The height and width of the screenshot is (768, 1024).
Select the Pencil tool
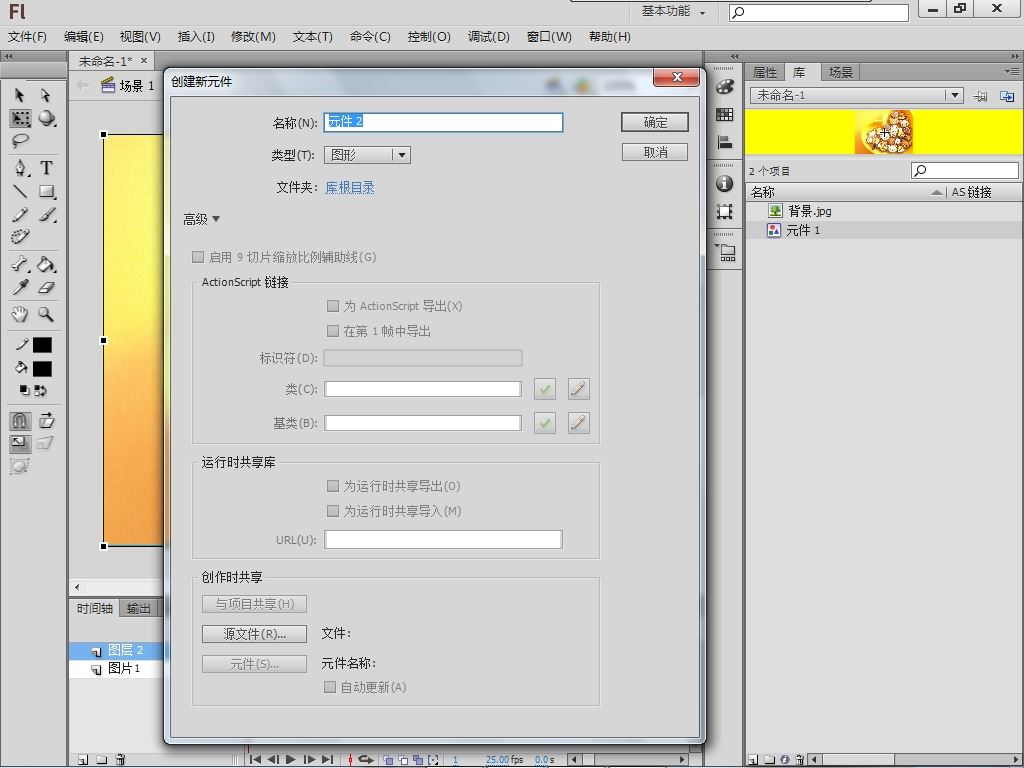coord(20,214)
